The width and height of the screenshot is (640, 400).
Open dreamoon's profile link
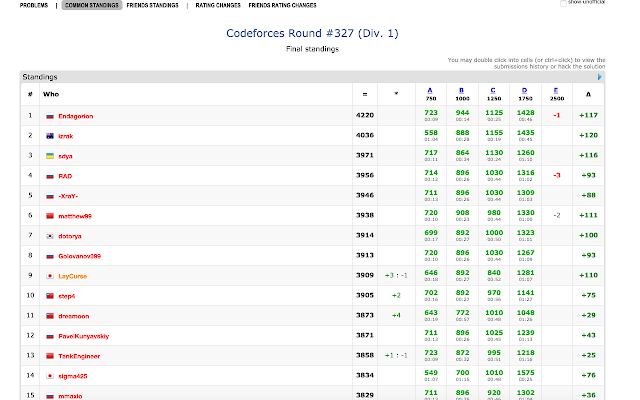[74, 316]
